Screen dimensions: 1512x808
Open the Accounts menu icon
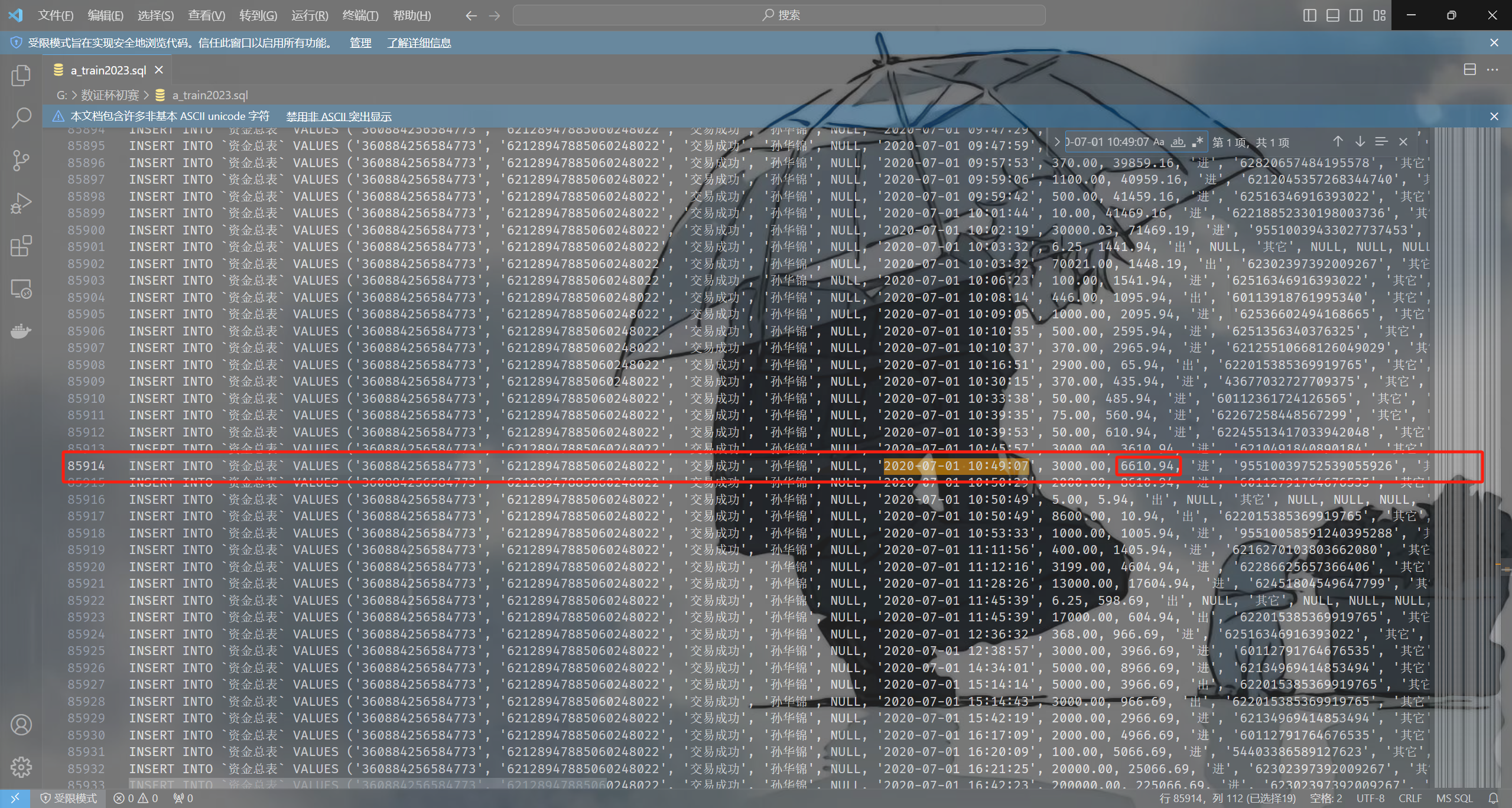pyautogui.click(x=21, y=725)
